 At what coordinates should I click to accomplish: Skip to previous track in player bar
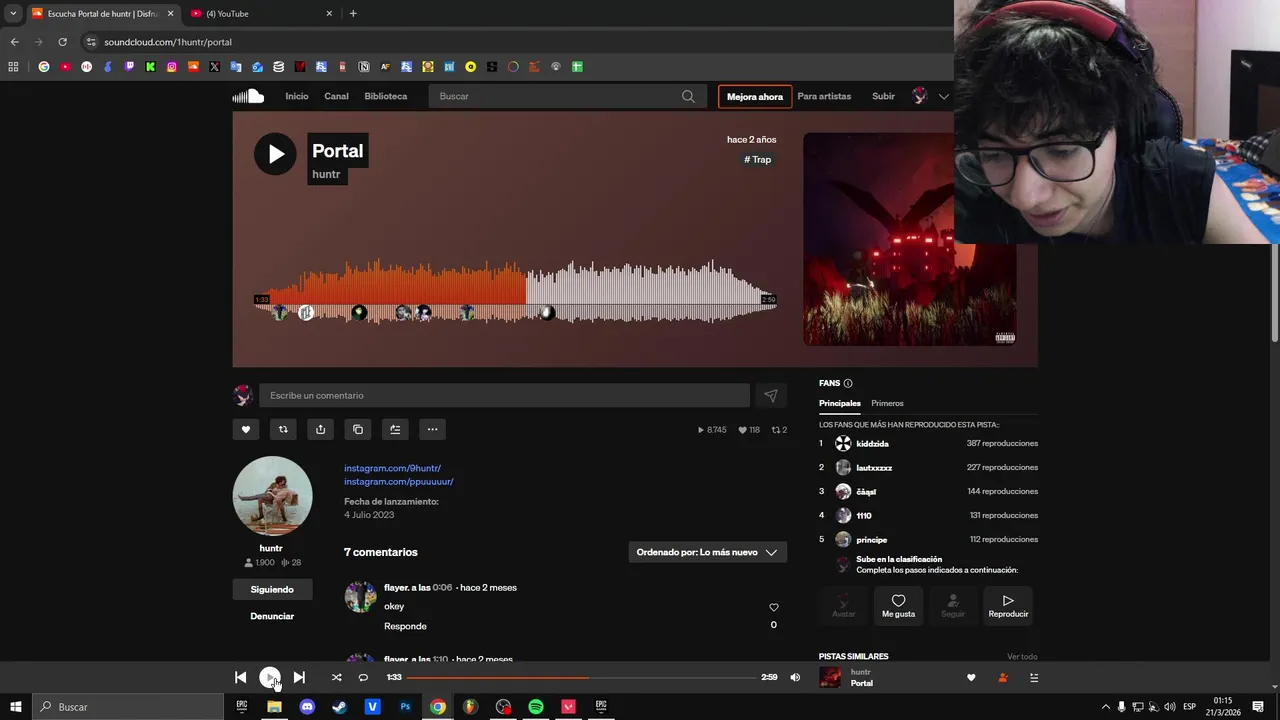pyautogui.click(x=240, y=677)
